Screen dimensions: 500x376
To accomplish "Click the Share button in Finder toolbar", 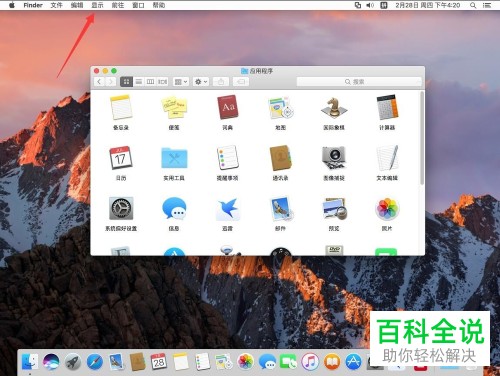I will click(x=221, y=82).
